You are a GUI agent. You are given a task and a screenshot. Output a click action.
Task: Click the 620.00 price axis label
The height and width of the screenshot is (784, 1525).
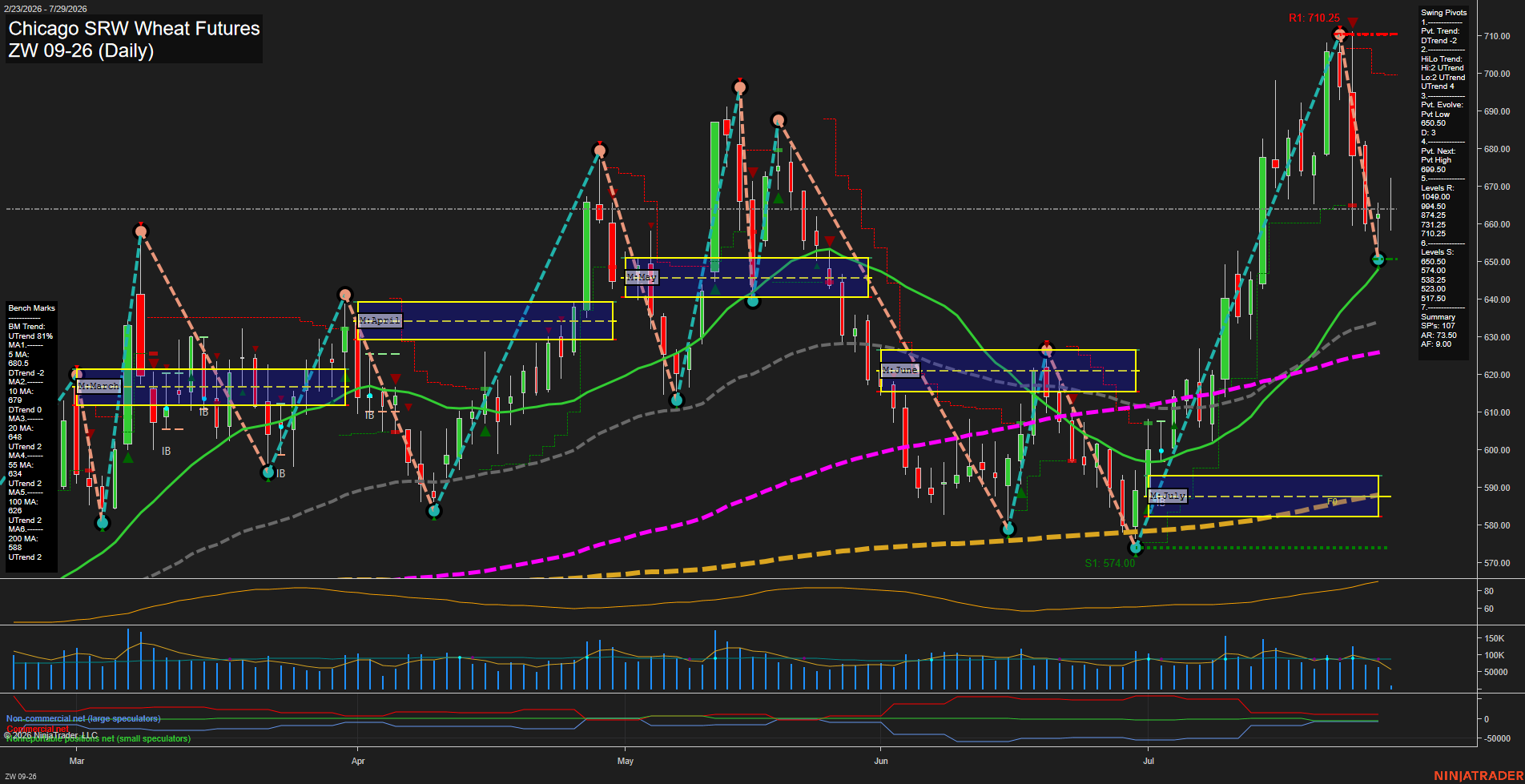pos(1497,375)
